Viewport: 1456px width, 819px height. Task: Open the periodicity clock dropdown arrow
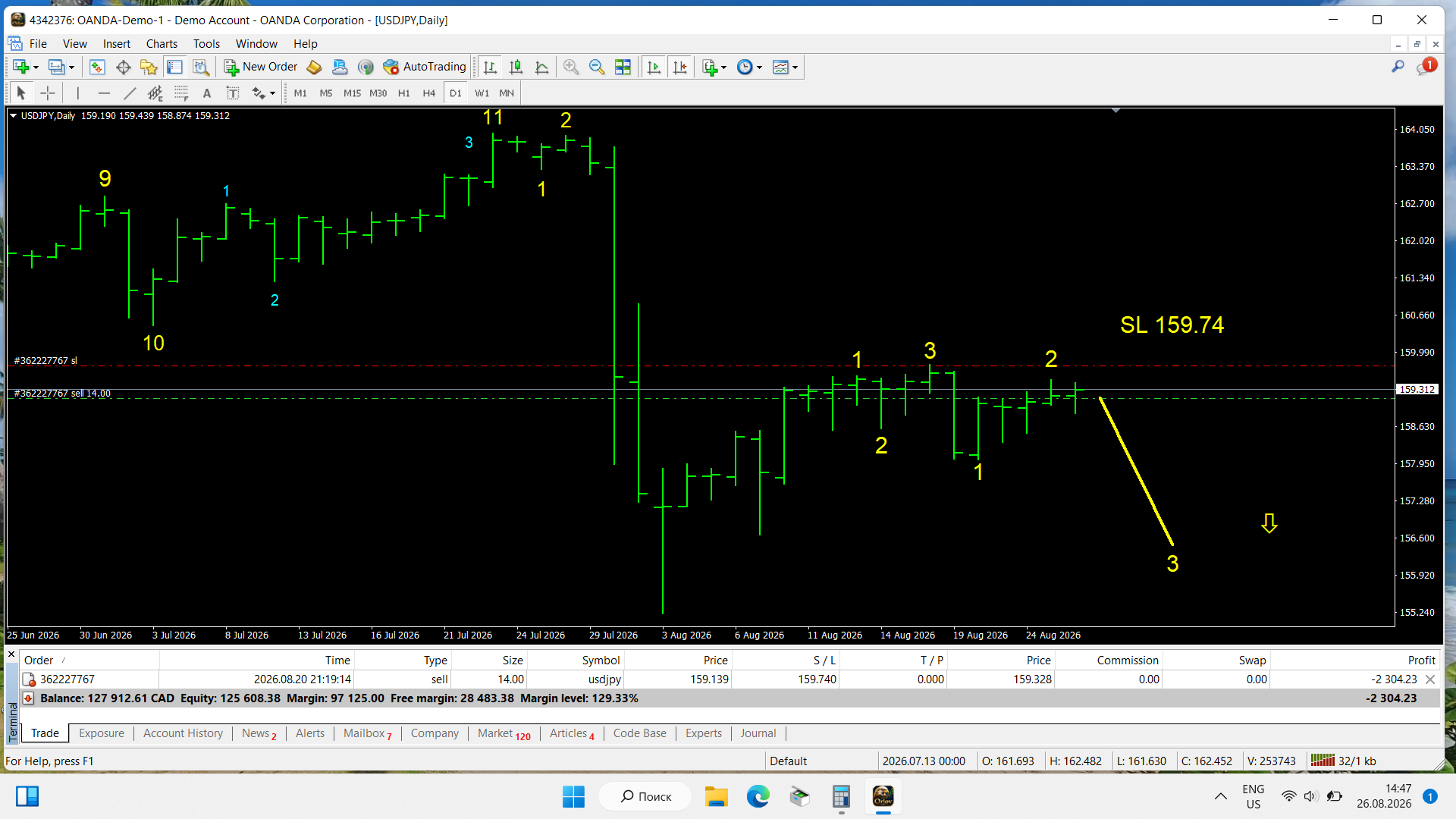point(759,67)
